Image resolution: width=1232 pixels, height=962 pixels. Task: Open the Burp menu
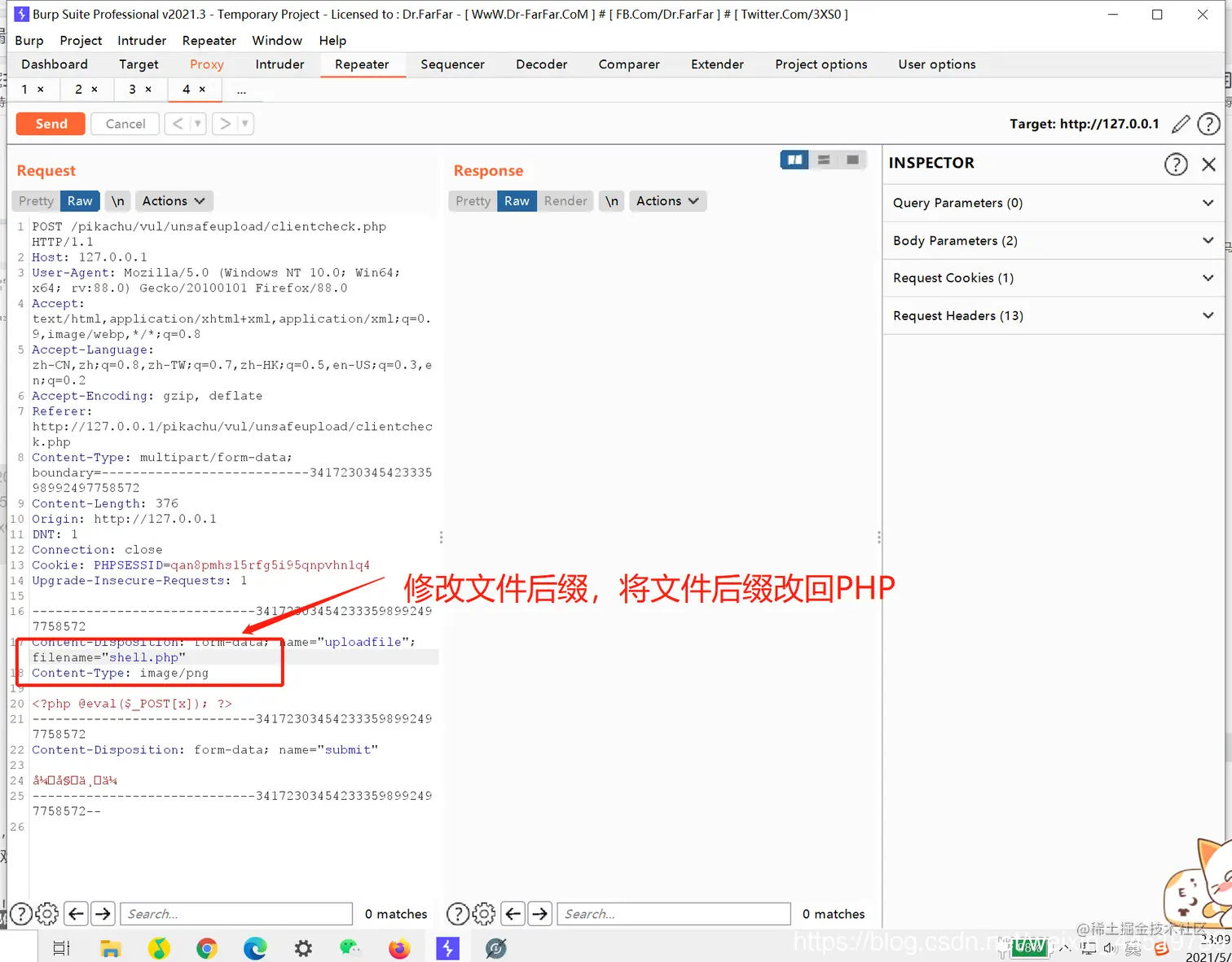click(29, 41)
